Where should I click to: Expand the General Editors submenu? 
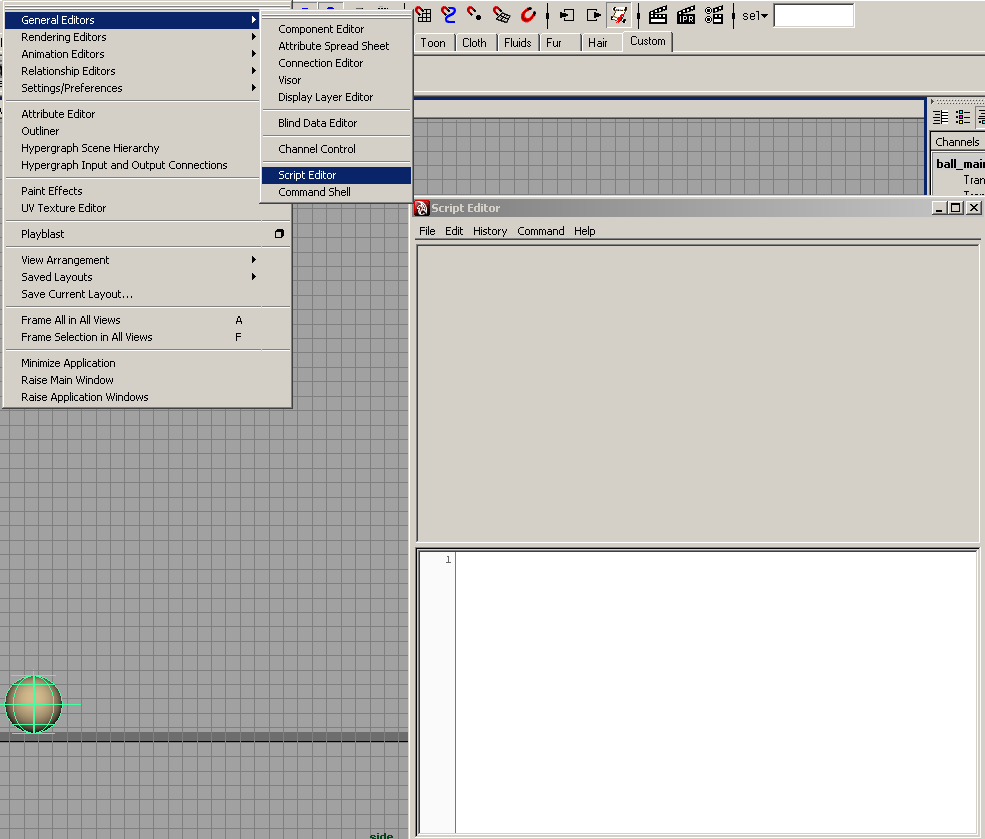tap(132, 20)
